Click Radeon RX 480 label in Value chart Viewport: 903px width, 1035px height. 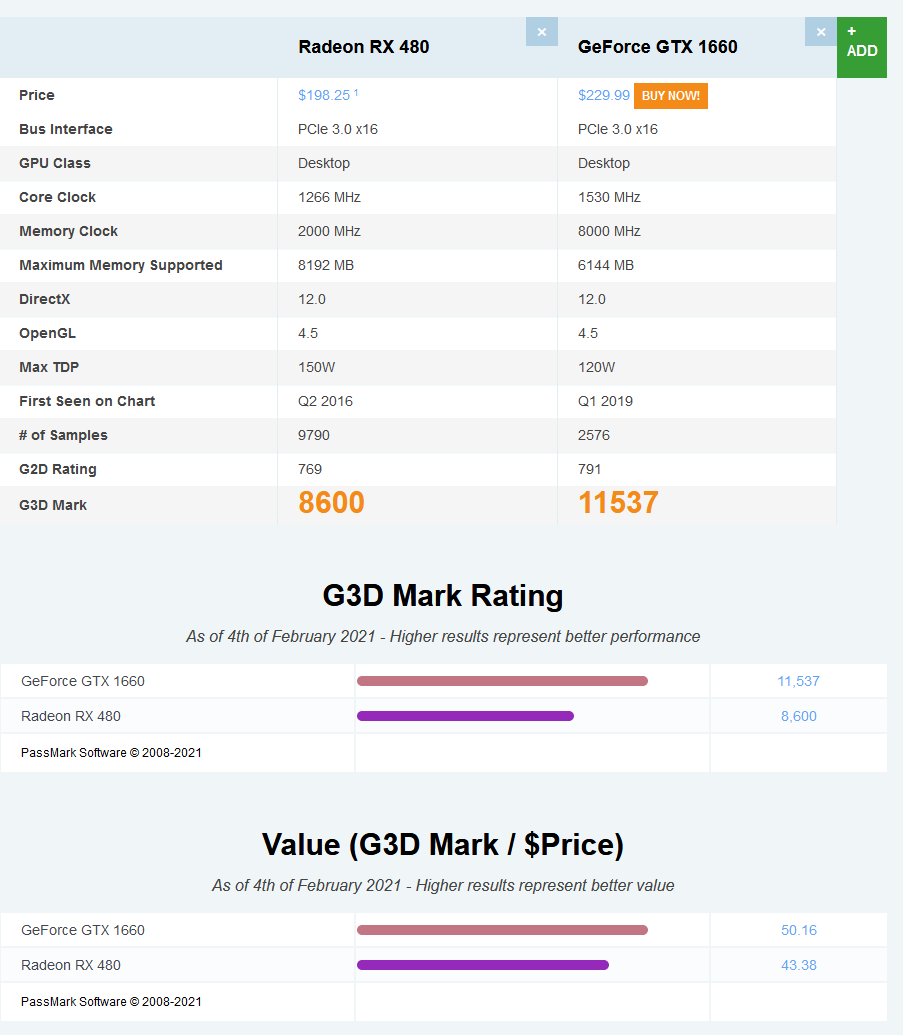tap(71, 965)
